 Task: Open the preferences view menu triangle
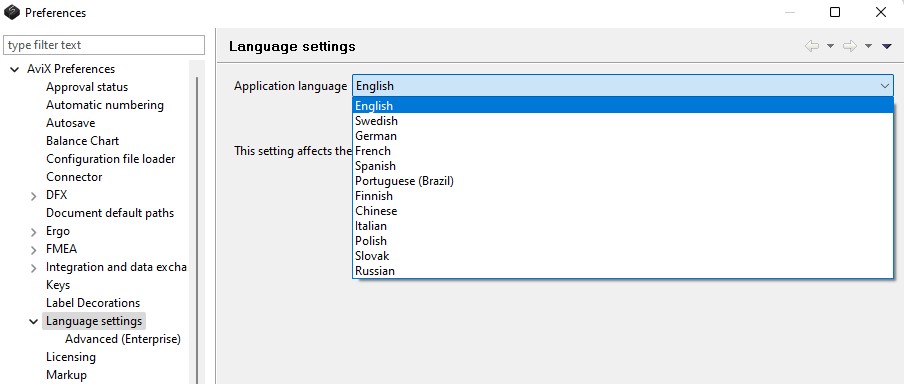click(887, 46)
